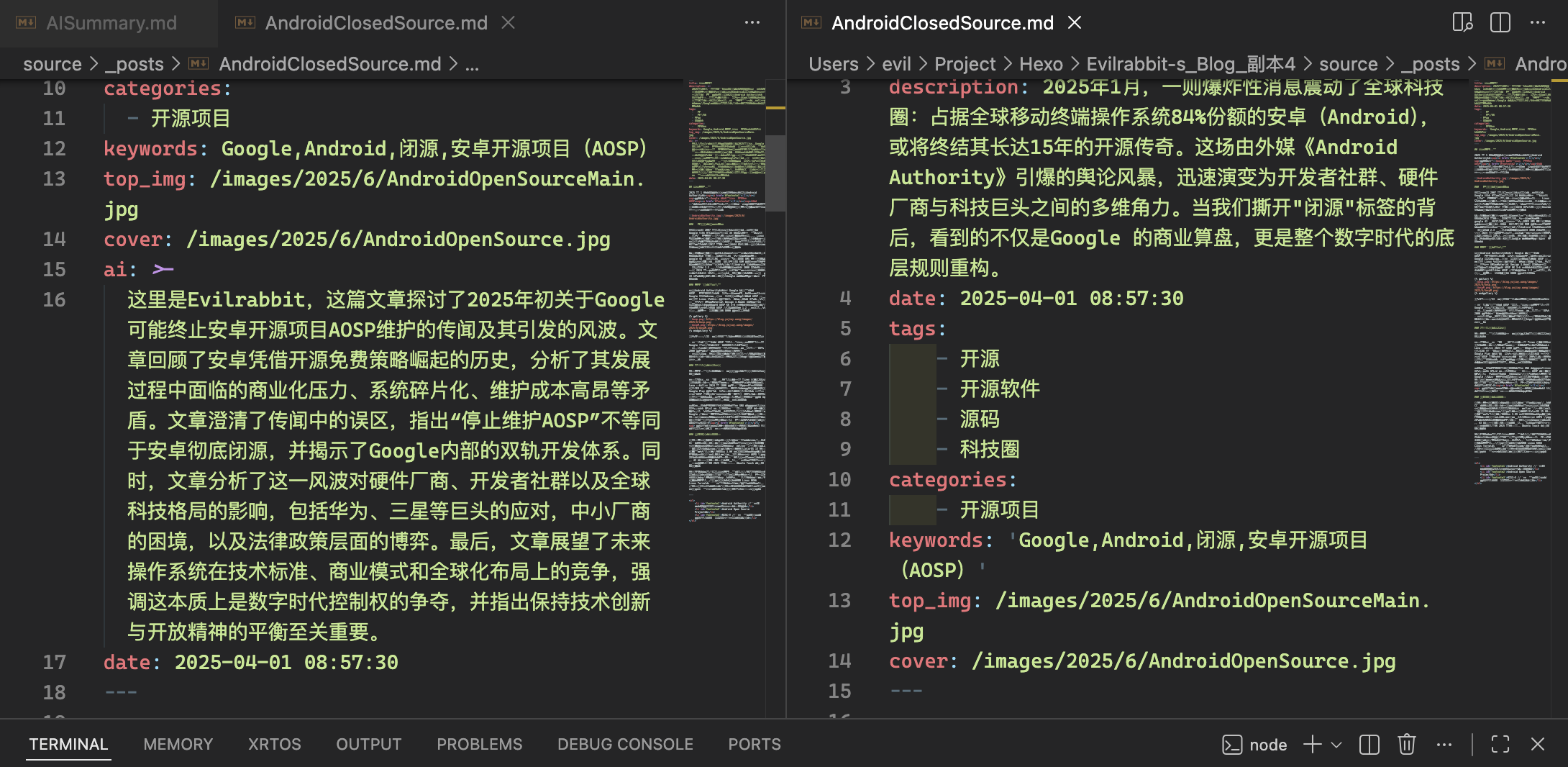Screen dimensions: 1568x767
Task: Select the OUTPUT panel tab
Action: pos(368,745)
